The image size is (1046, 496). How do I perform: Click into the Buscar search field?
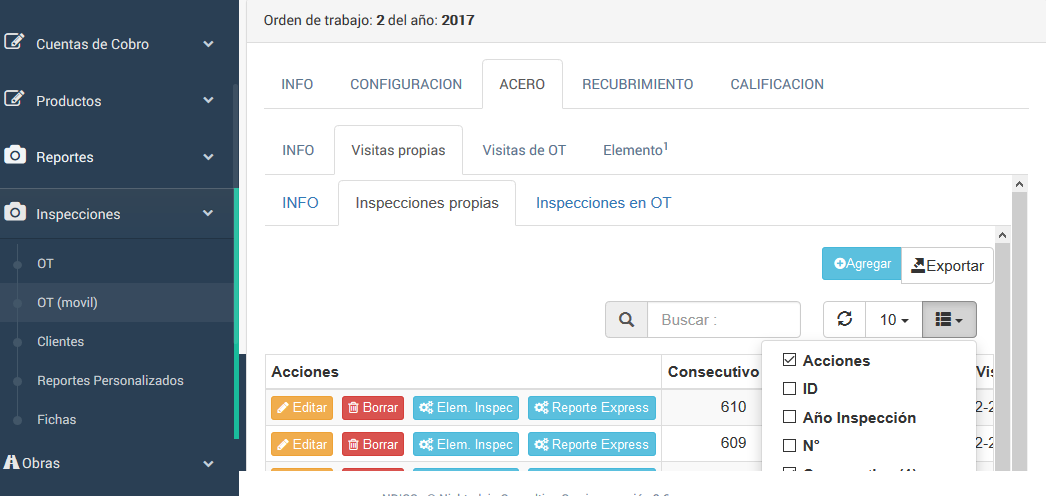click(723, 320)
